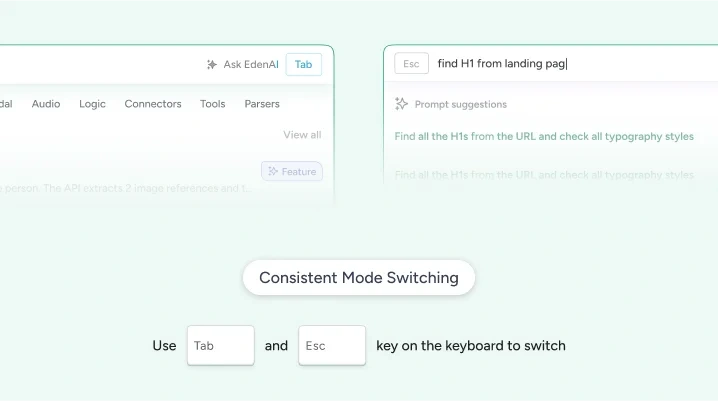
Task: Click the Prompt suggestions sparkle icon
Action: click(401, 104)
